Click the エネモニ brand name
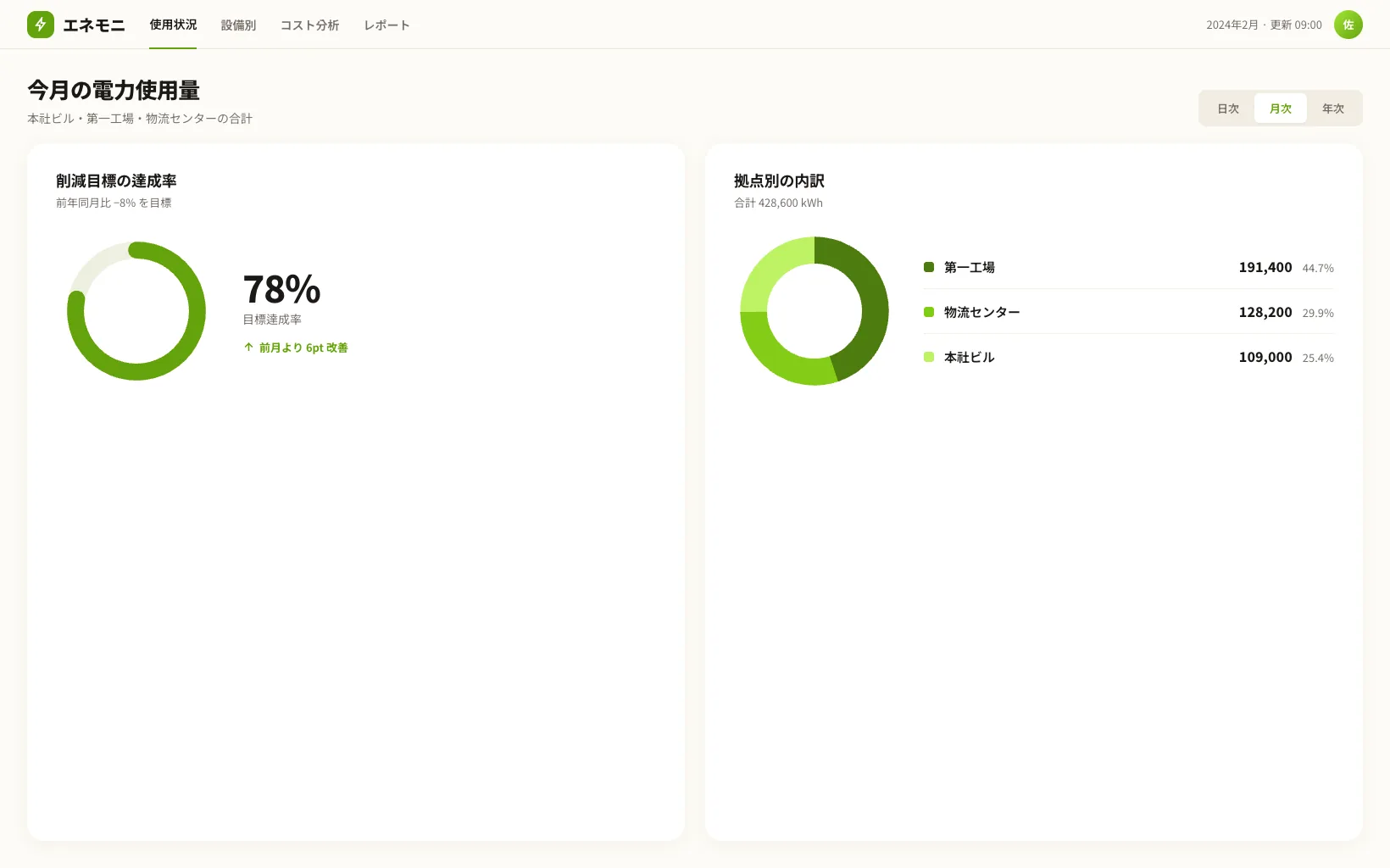 click(94, 25)
